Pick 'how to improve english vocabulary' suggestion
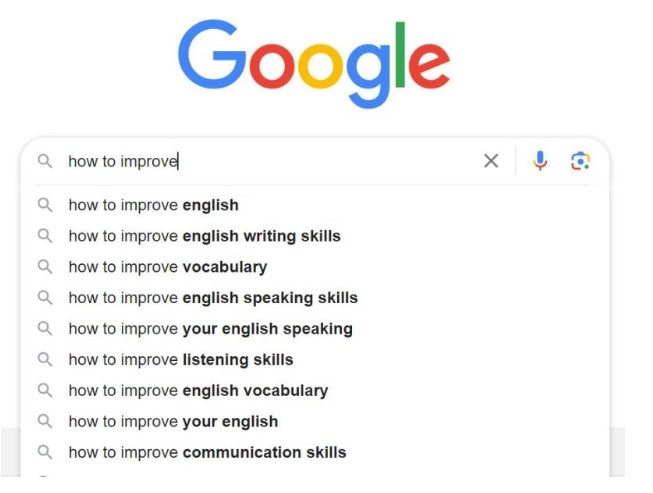The image size is (653, 493). coord(315,390)
